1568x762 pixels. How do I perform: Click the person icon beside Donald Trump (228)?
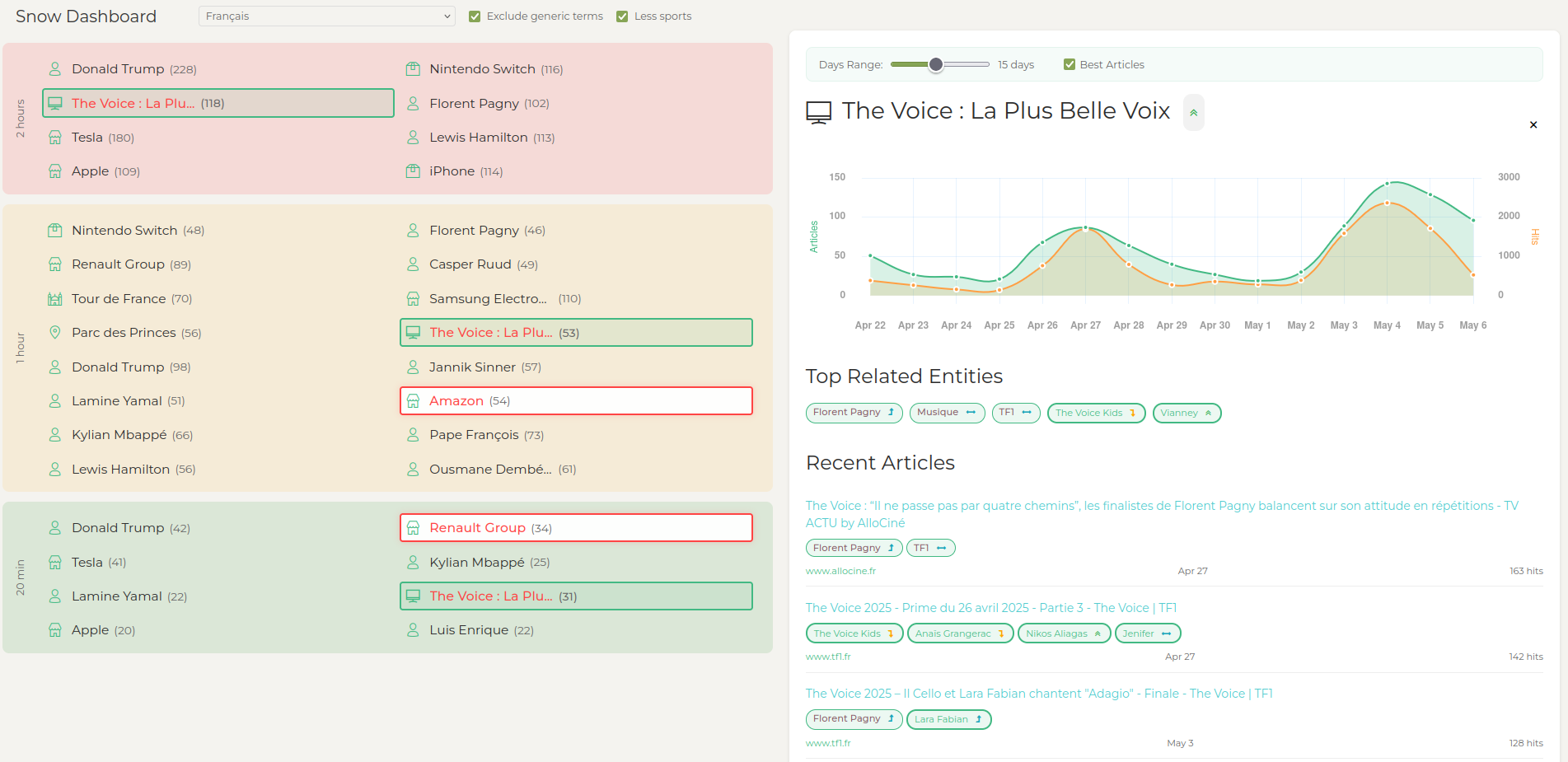[x=55, y=69]
